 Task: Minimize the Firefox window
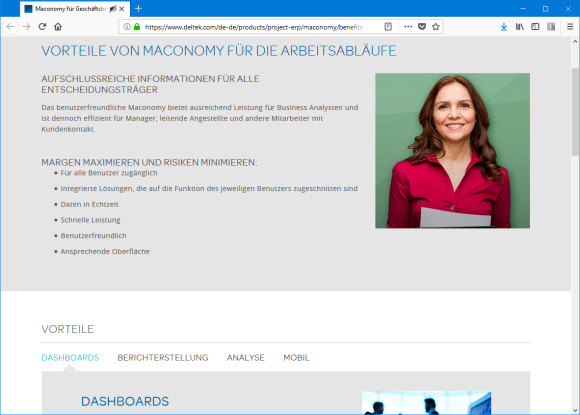pyautogui.click(x=523, y=9)
